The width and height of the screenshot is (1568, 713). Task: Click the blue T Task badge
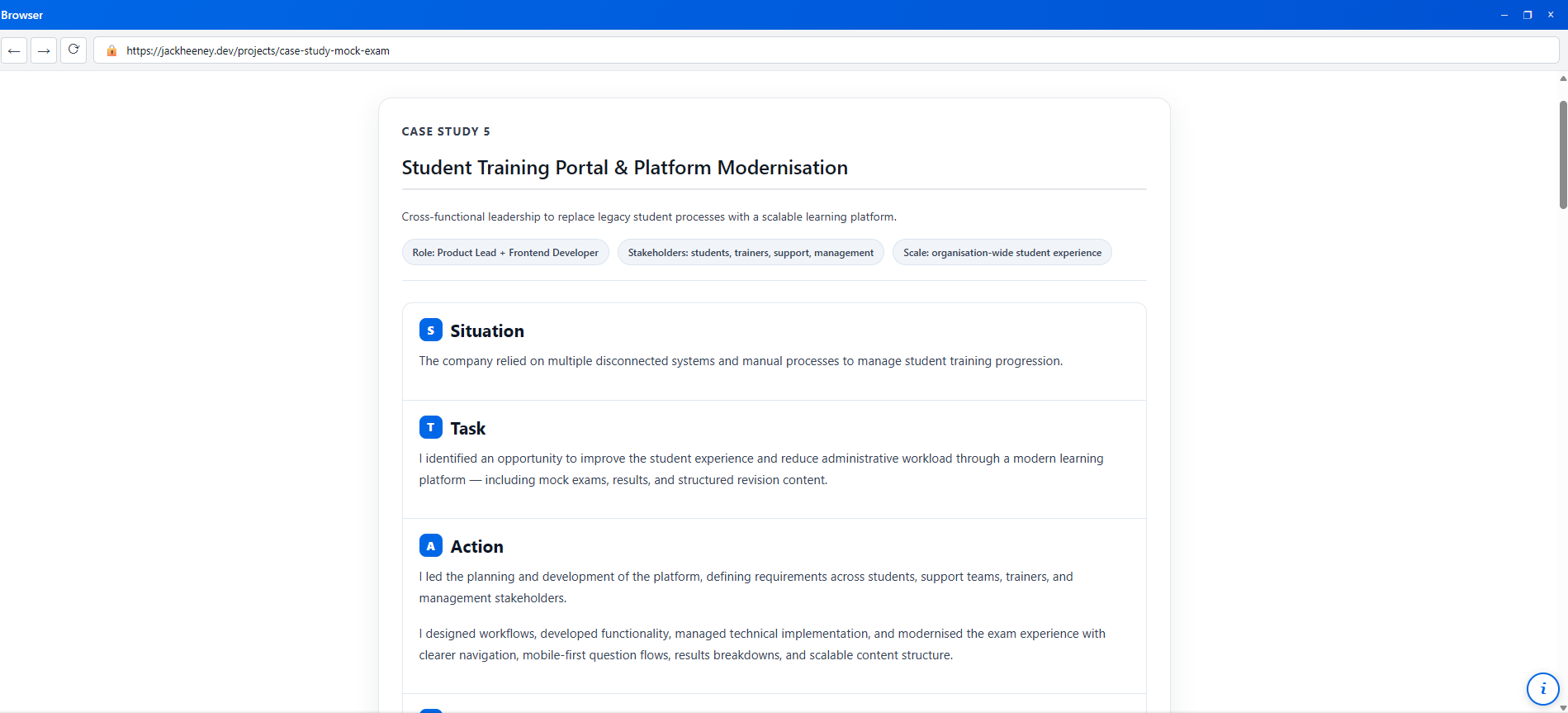(430, 427)
